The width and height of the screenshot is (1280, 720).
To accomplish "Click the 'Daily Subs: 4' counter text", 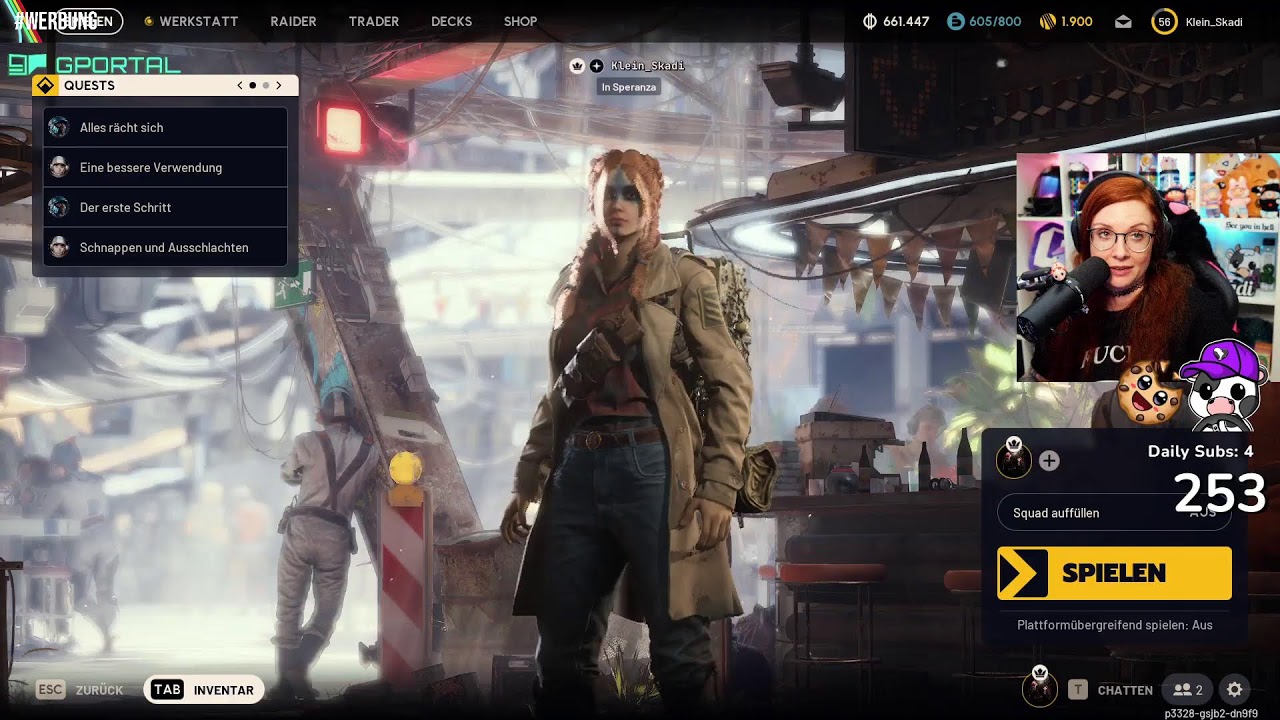I will 1200,451.
